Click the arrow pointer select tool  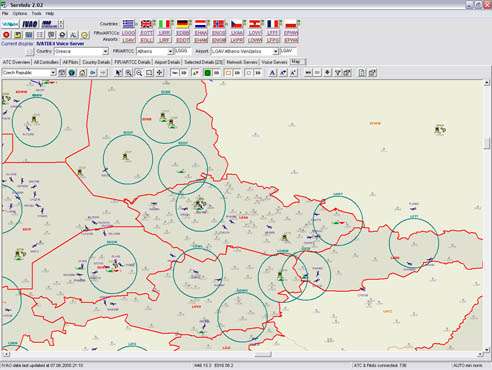coord(118,73)
